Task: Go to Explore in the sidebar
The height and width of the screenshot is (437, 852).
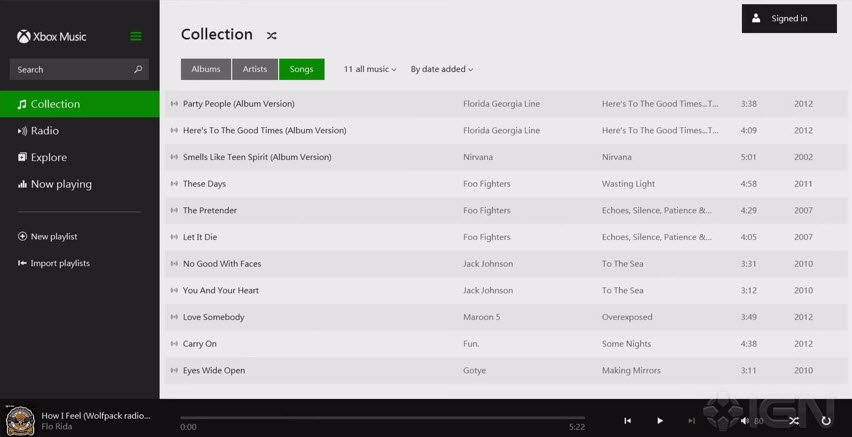Action: (48, 157)
